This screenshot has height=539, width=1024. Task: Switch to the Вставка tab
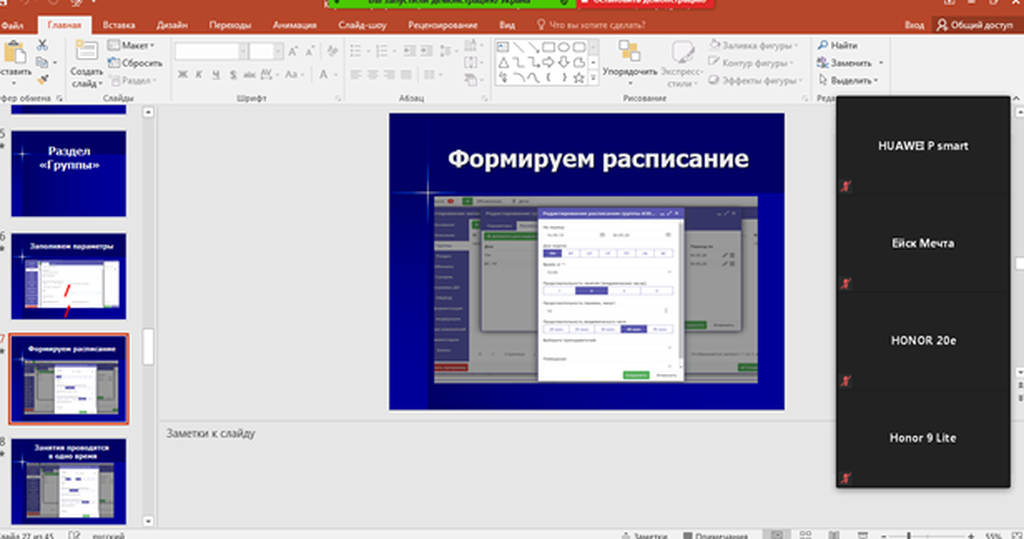pos(118,24)
